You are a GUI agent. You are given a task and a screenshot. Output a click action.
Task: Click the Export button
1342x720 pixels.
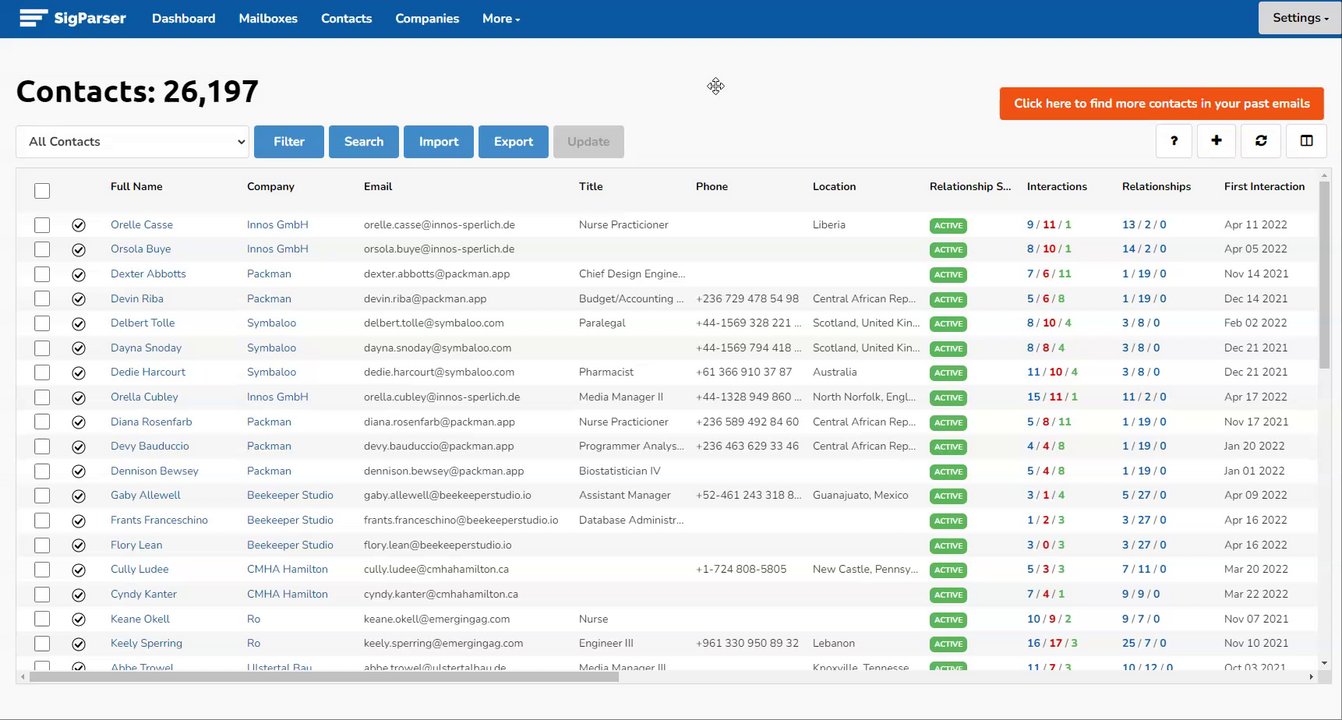click(513, 141)
